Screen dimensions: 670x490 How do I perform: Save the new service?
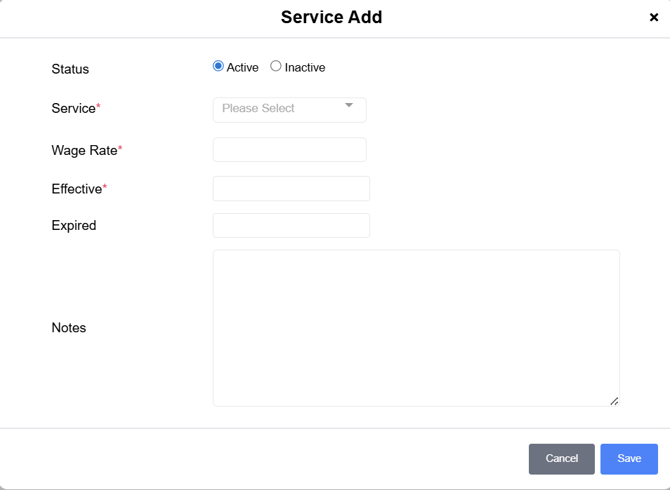(629, 459)
